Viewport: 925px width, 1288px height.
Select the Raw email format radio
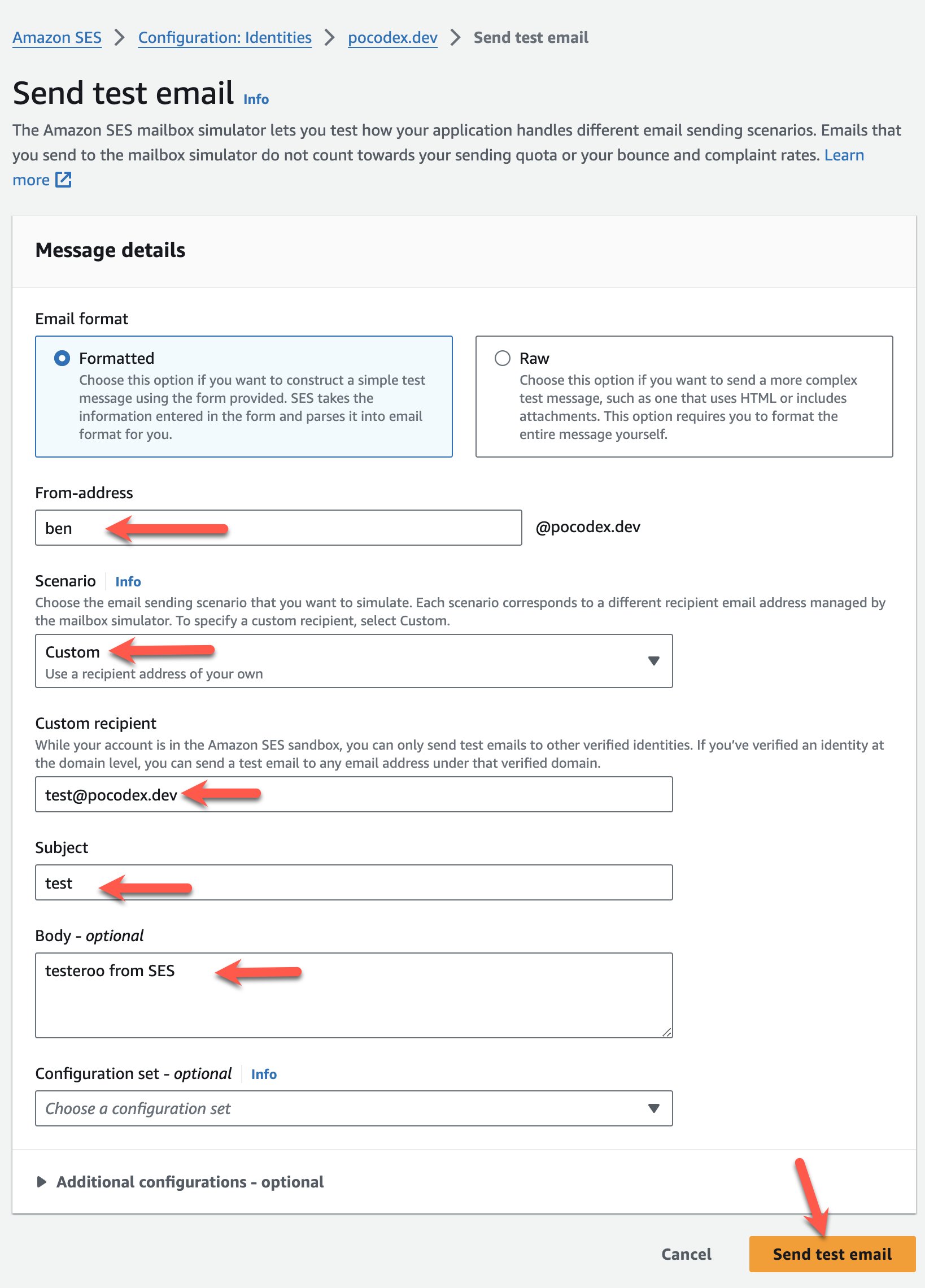(502, 358)
